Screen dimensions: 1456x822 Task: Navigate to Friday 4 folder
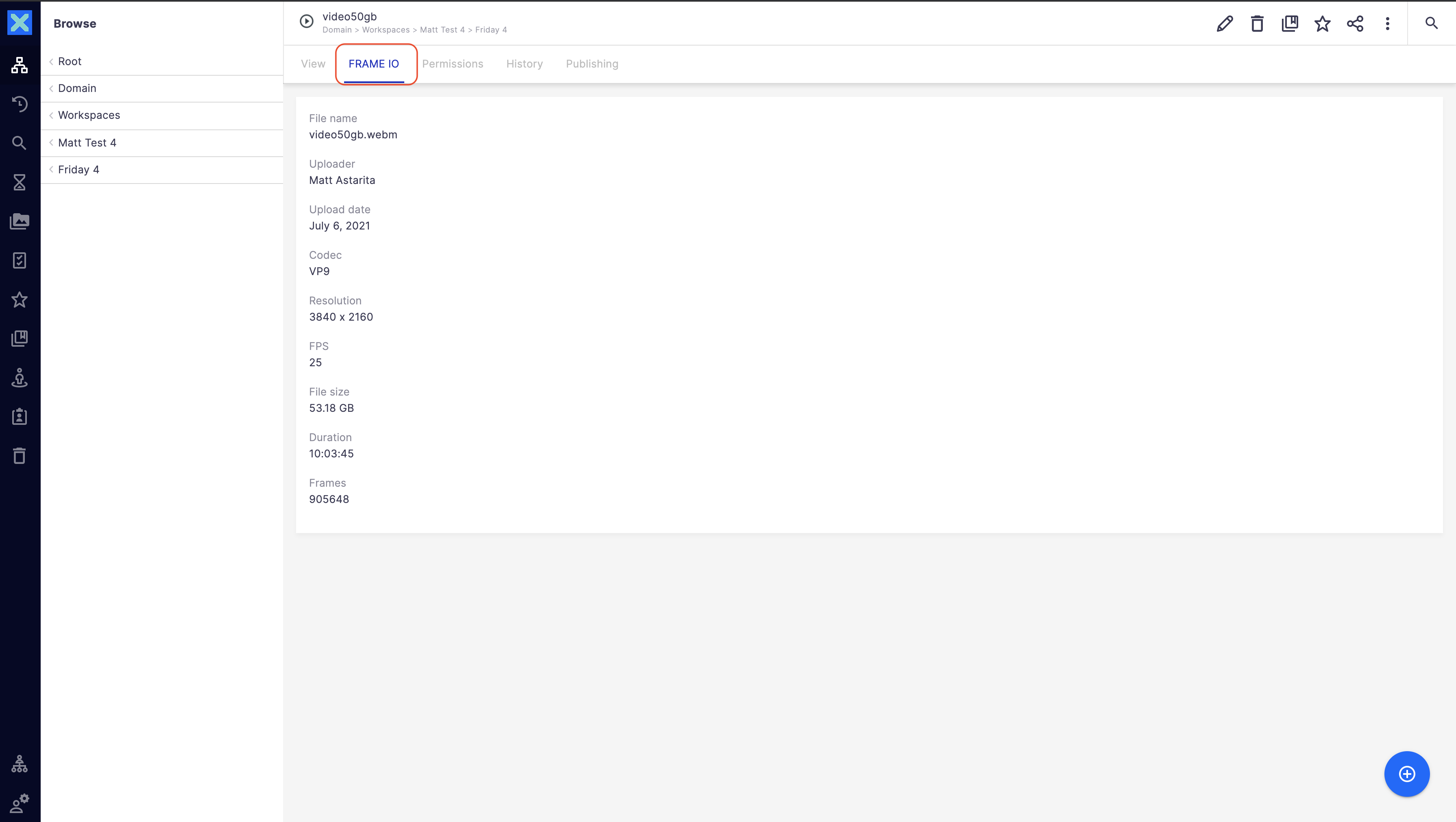(x=161, y=170)
